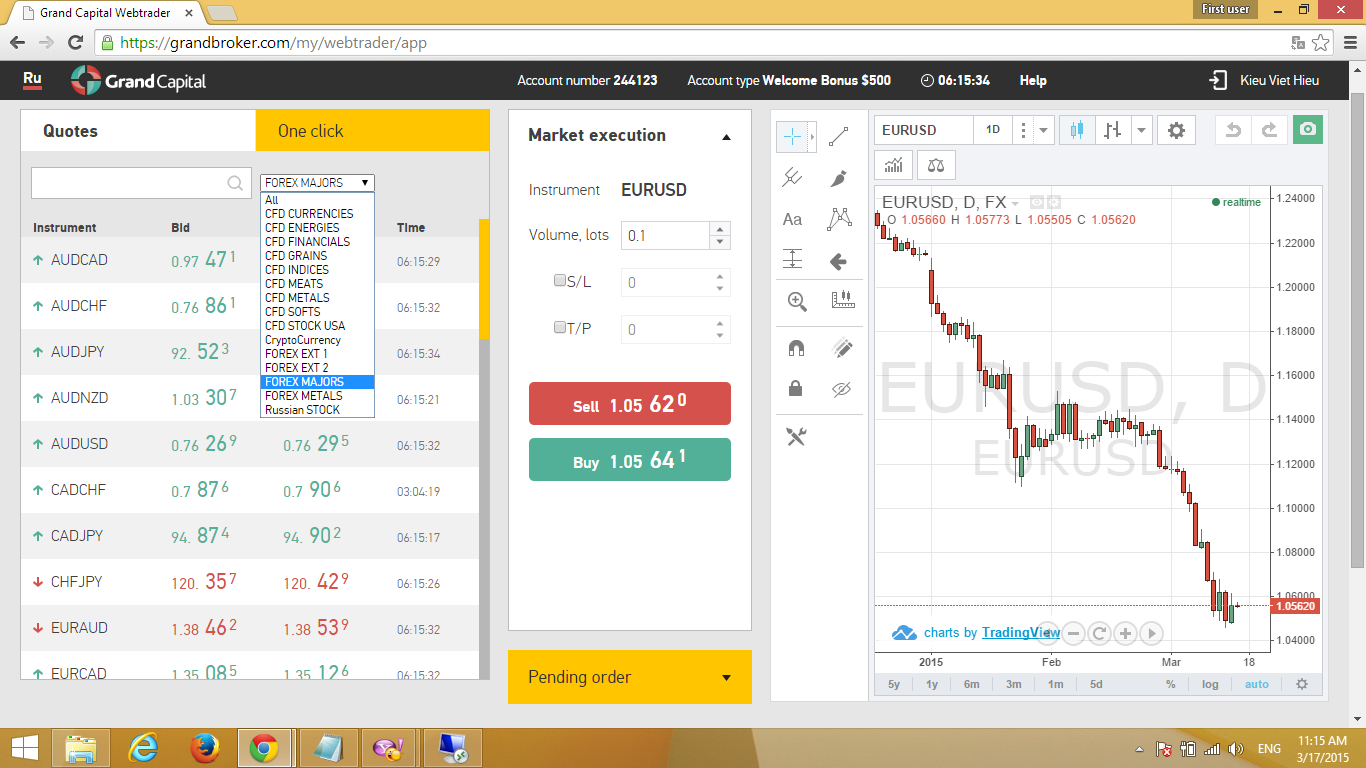Select the Aa text annotation tool
Viewport: 1366px width, 768px height.
792,219
